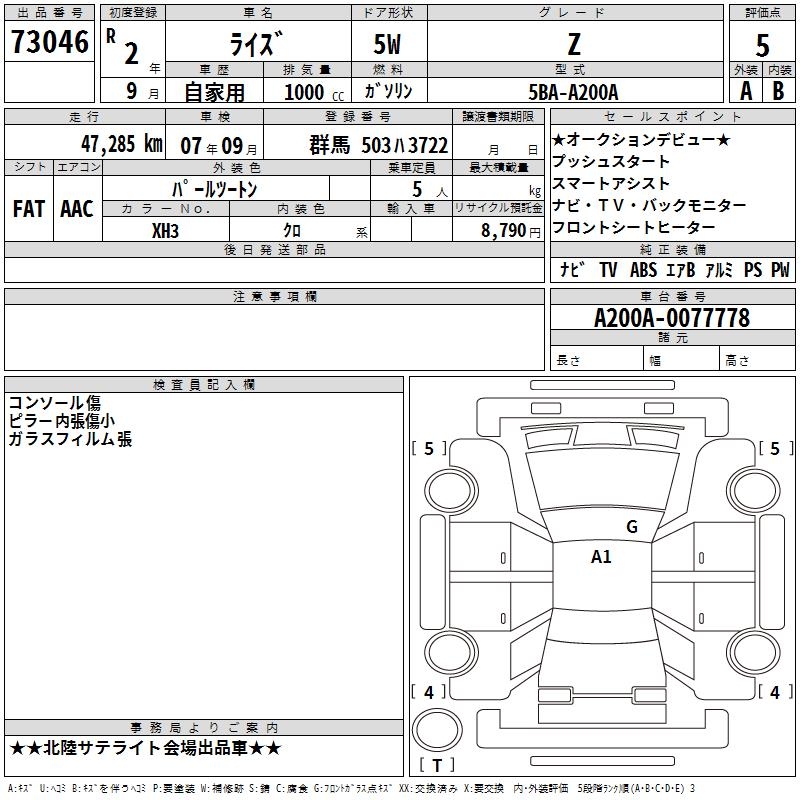The height and width of the screenshot is (800, 800).
Task: Click the door shape value 5W
Action: (387, 44)
